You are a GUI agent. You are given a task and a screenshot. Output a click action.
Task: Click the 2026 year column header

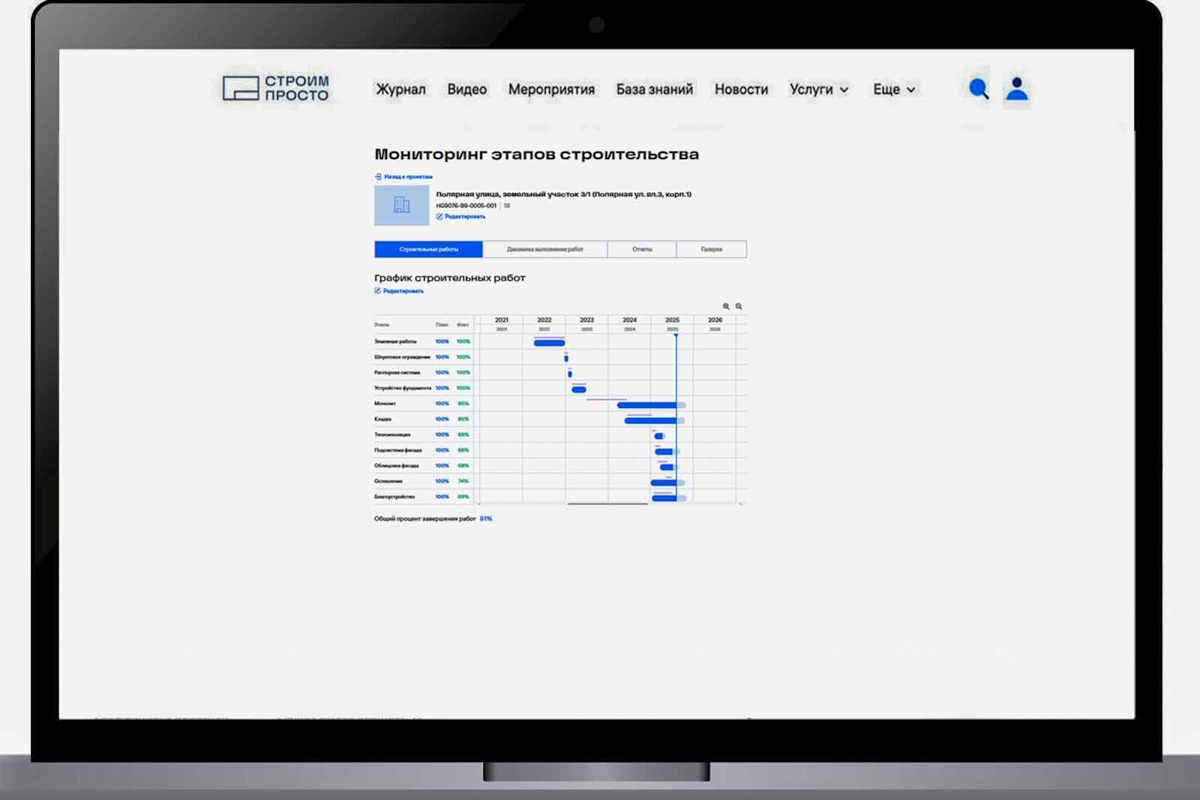click(x=715, y=320)
